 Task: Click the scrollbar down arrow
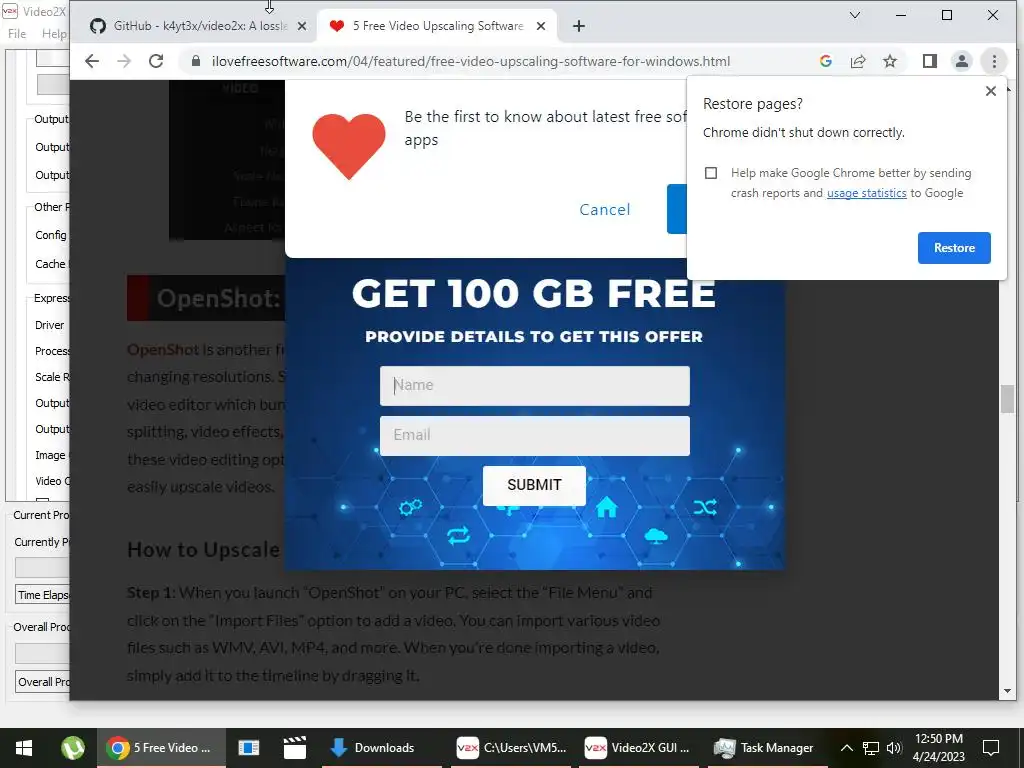tap(1006, 690)
